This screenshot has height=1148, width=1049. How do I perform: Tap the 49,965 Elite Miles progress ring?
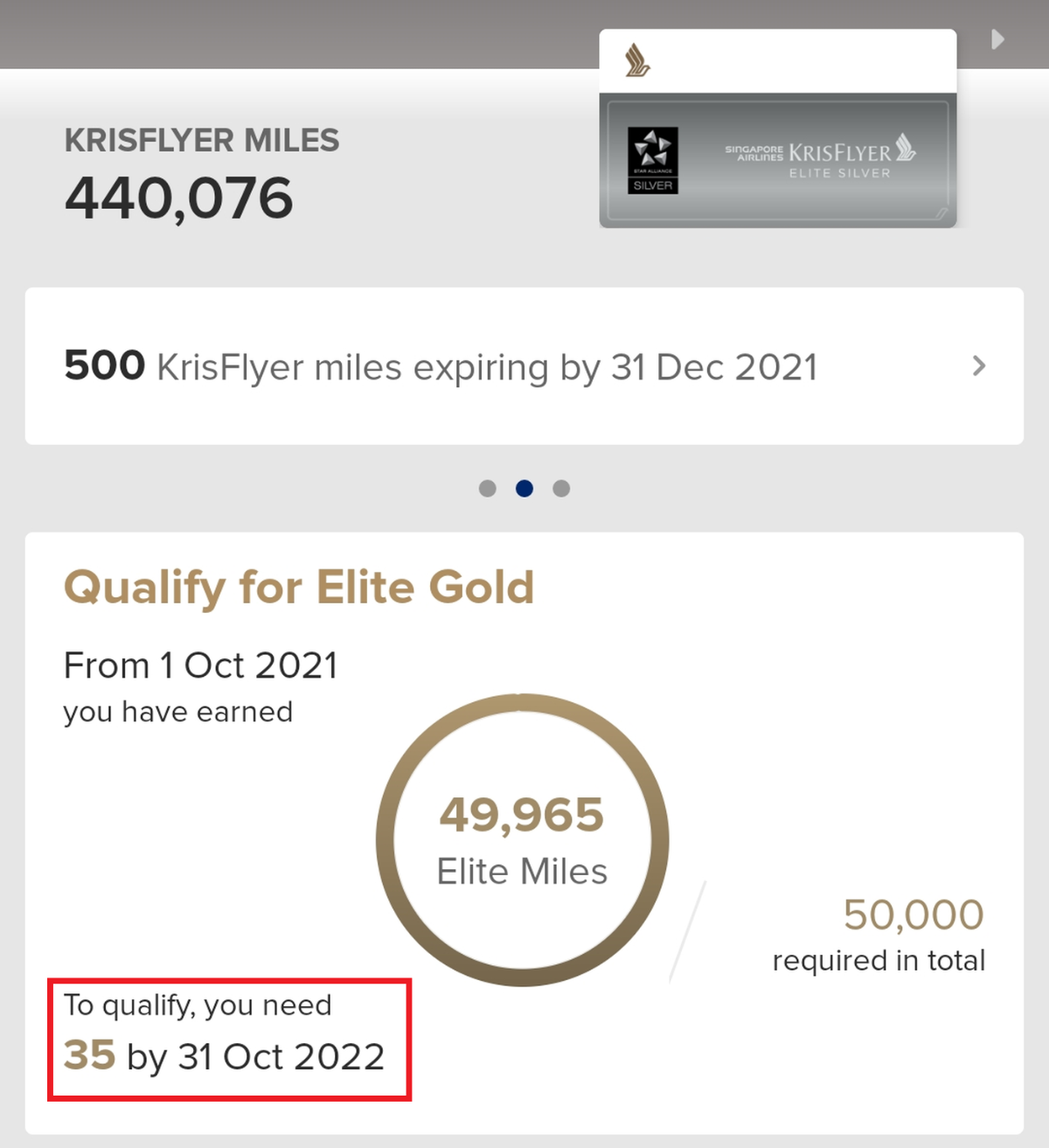[523, 840]
